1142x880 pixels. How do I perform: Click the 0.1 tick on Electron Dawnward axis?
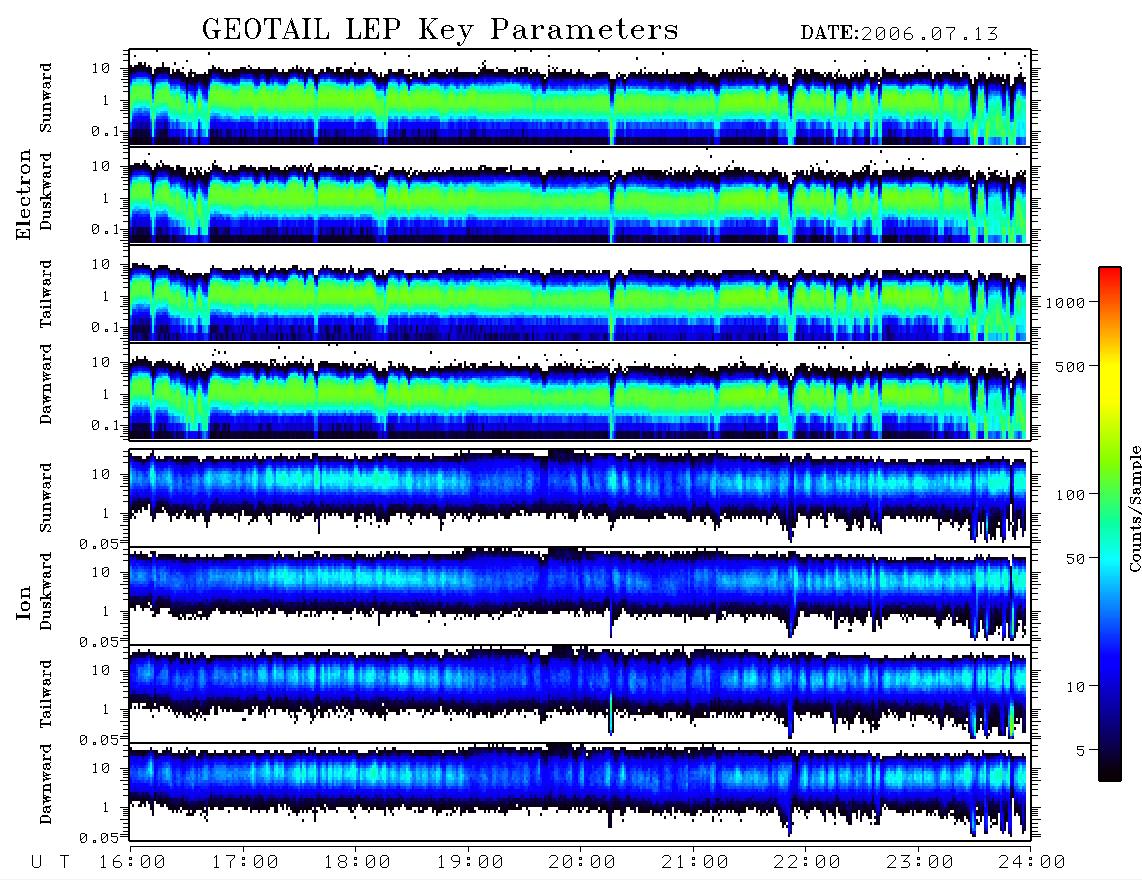tap(105, 425)
